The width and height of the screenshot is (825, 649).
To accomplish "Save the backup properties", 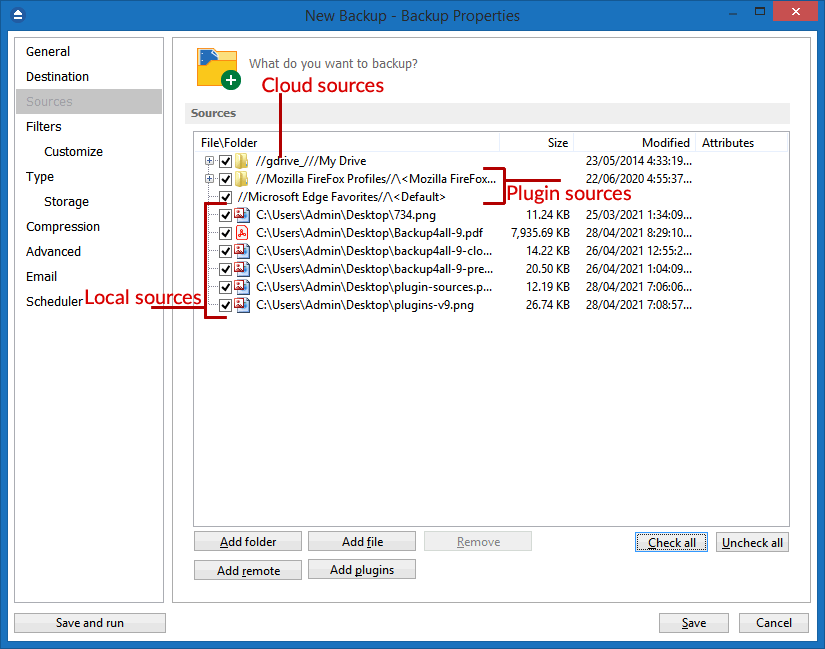I will tap(694, 623).
